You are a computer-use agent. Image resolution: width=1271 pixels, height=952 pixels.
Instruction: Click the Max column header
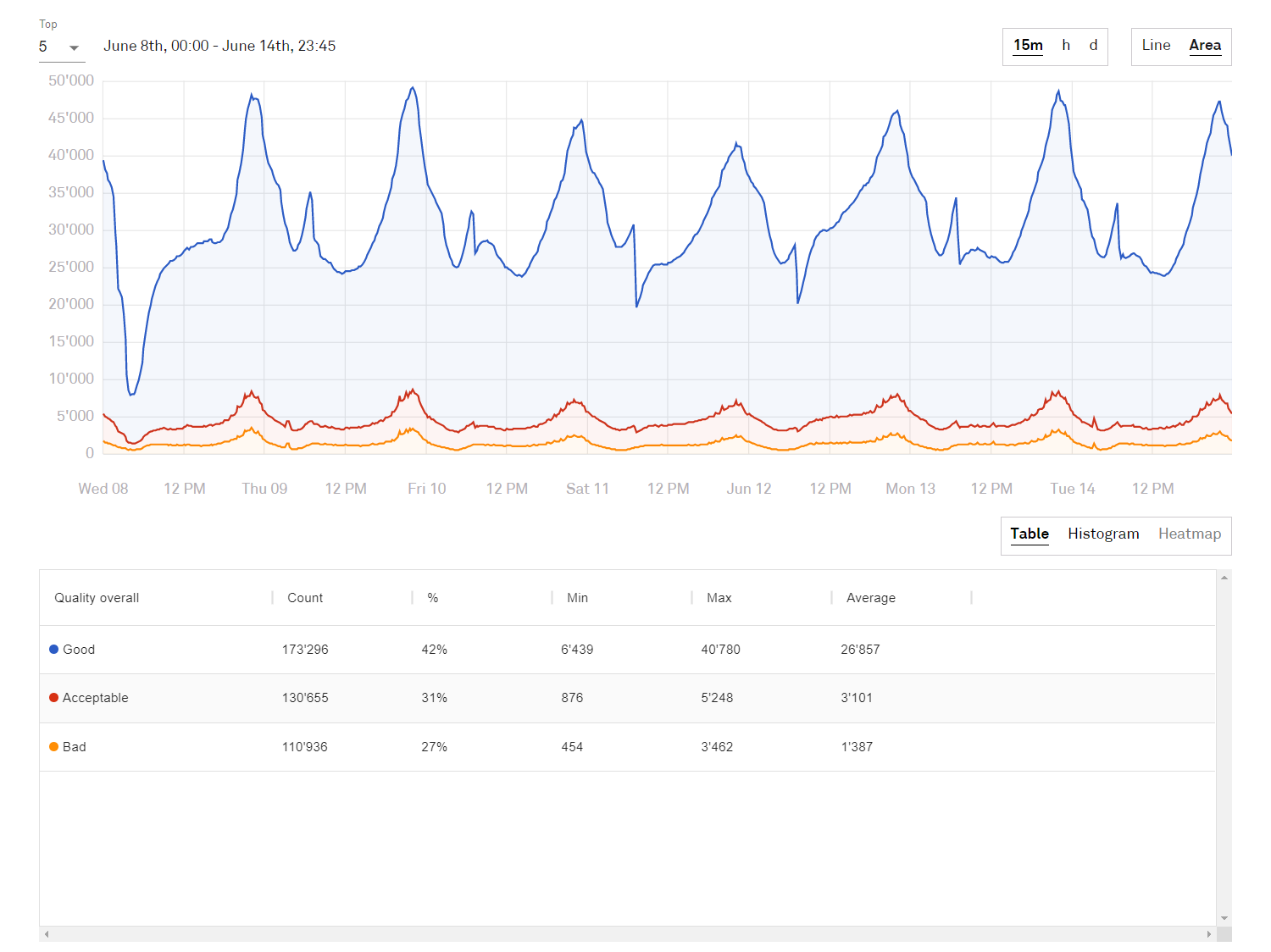[719, 598]
